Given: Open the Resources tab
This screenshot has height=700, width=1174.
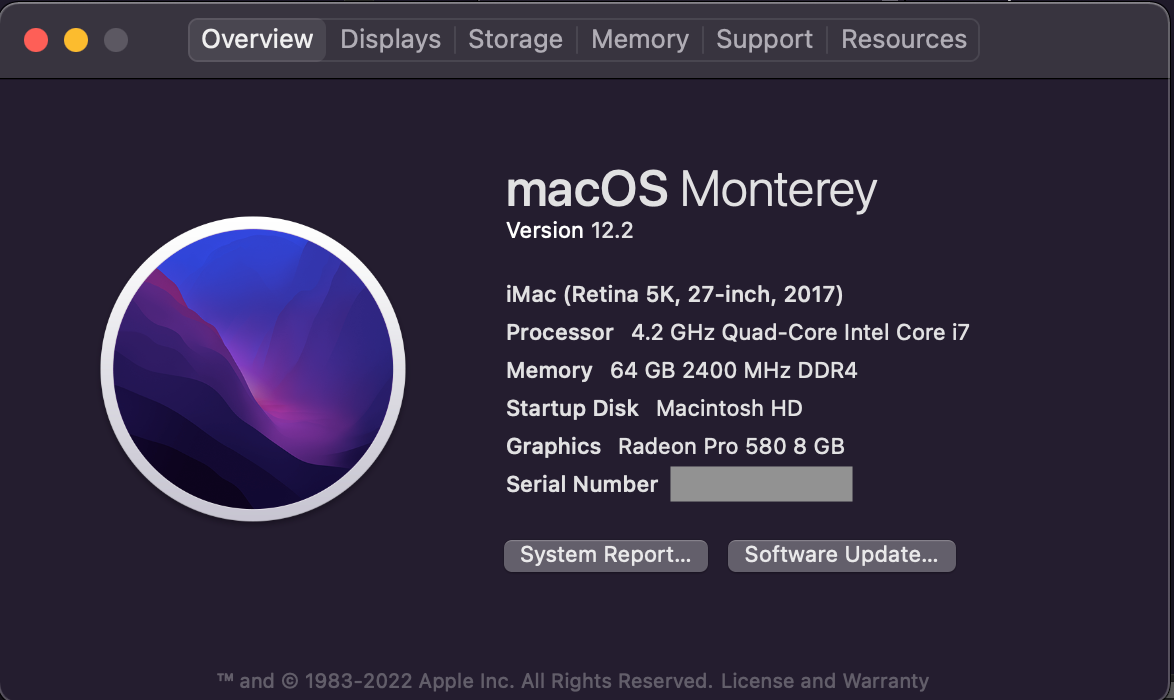Looking at the screenshot, I should (903, 40).
